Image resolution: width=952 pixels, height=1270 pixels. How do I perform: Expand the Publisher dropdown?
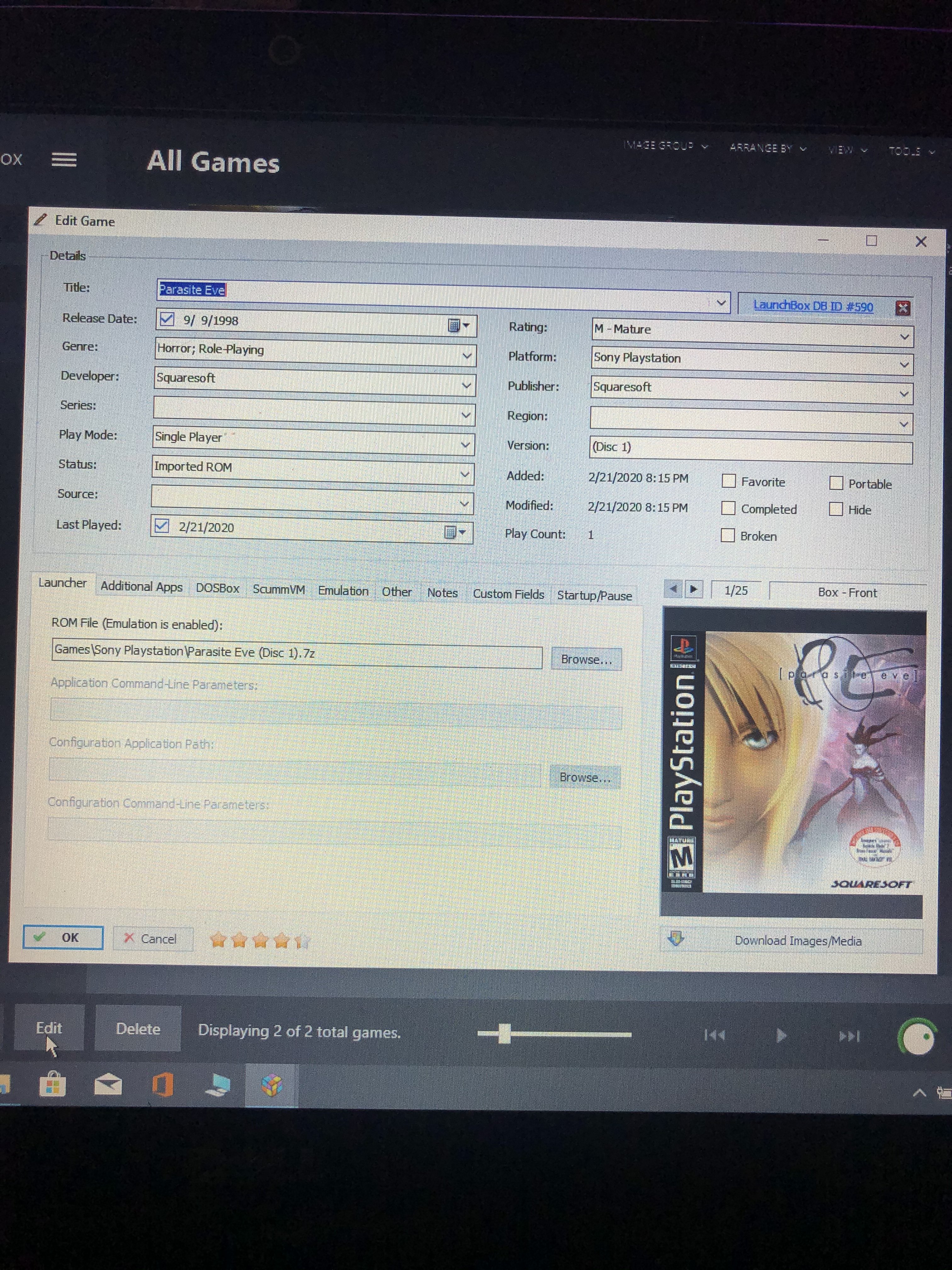click(904, 394)
